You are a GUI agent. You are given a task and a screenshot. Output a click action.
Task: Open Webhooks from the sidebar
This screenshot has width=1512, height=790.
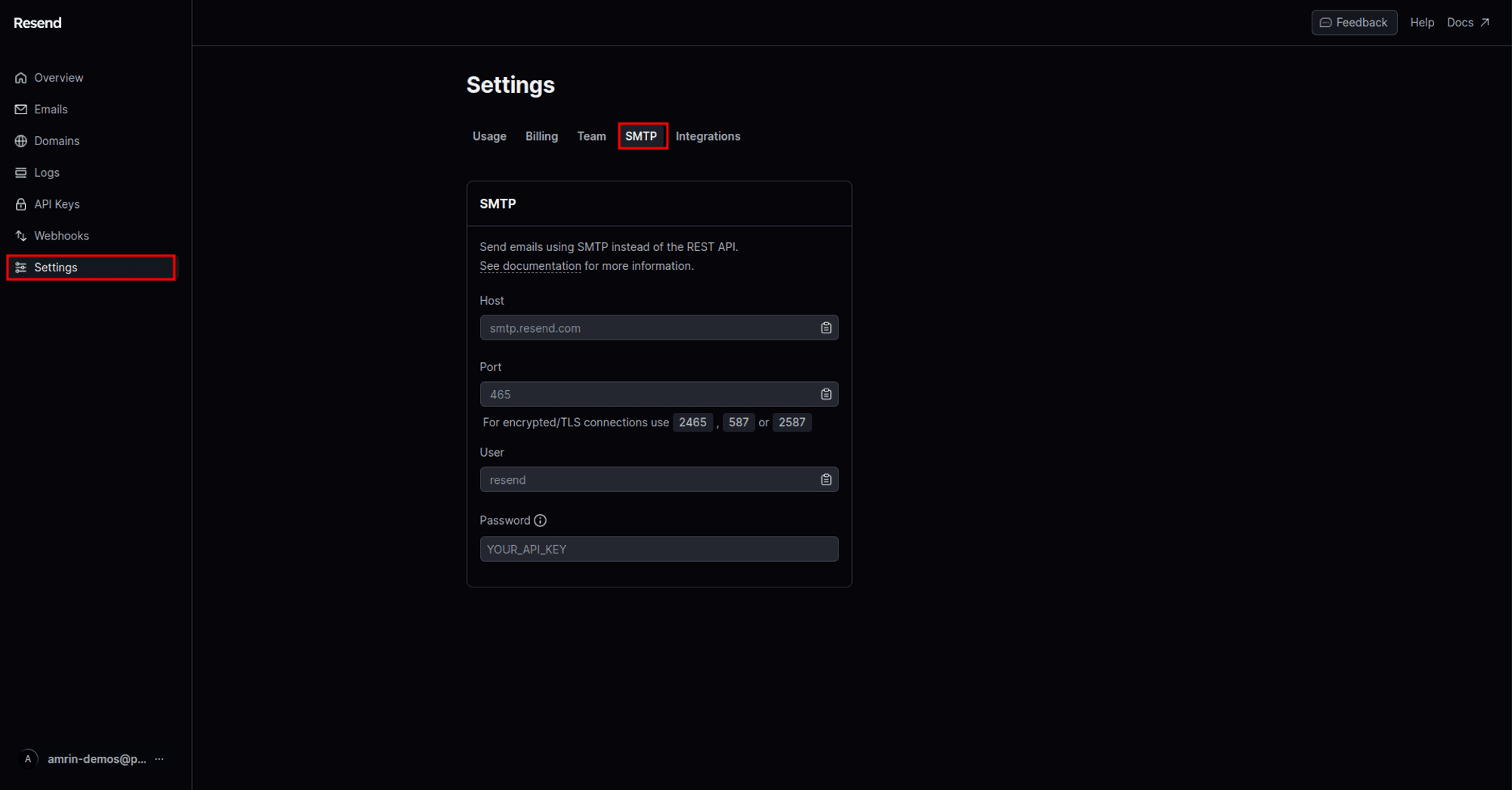pyautogui.click(x=62, y=235)
